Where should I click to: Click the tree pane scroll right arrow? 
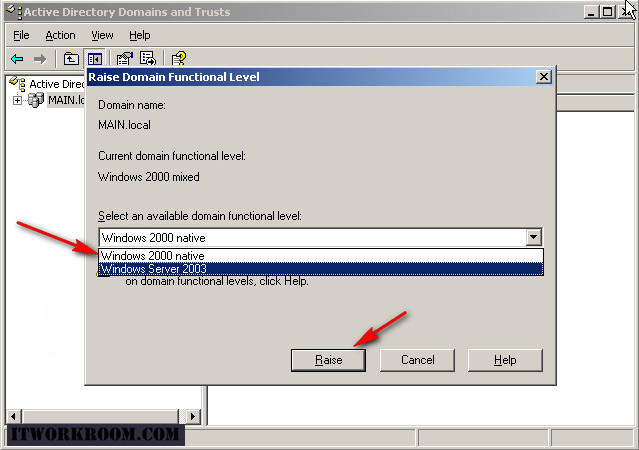click(193, 417)
